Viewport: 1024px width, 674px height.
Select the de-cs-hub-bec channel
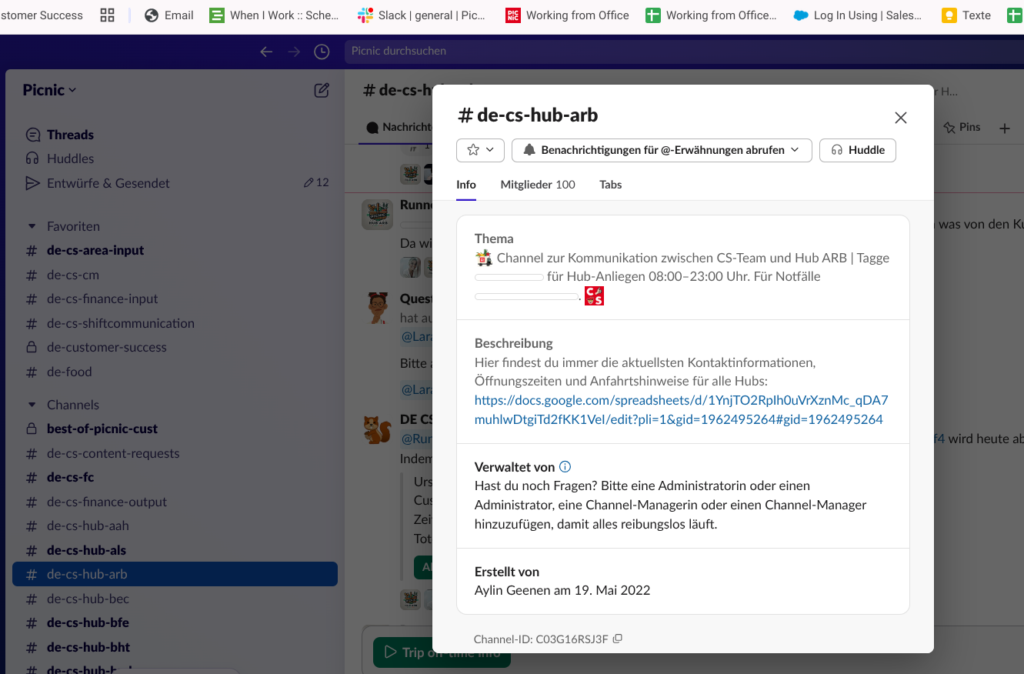click(x=88, y=599)
